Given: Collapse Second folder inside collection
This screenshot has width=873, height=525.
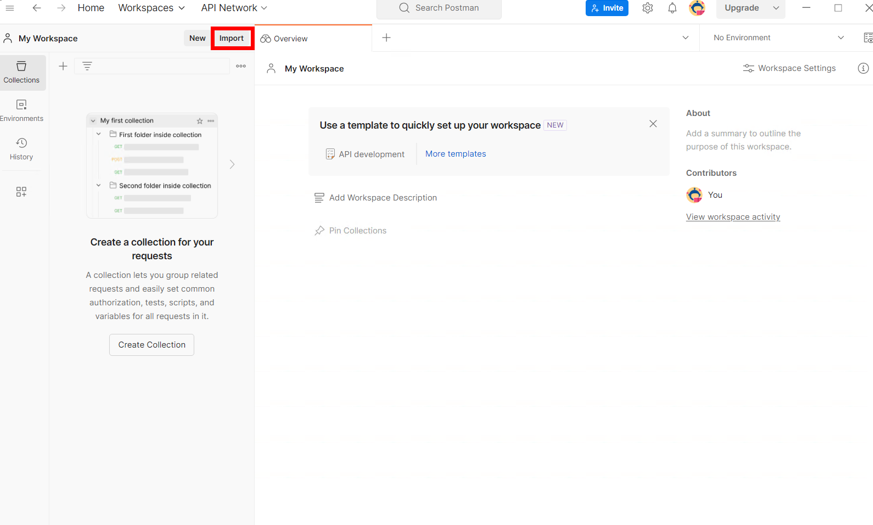Looking at the screenshot, I should (x=99, y=185).
